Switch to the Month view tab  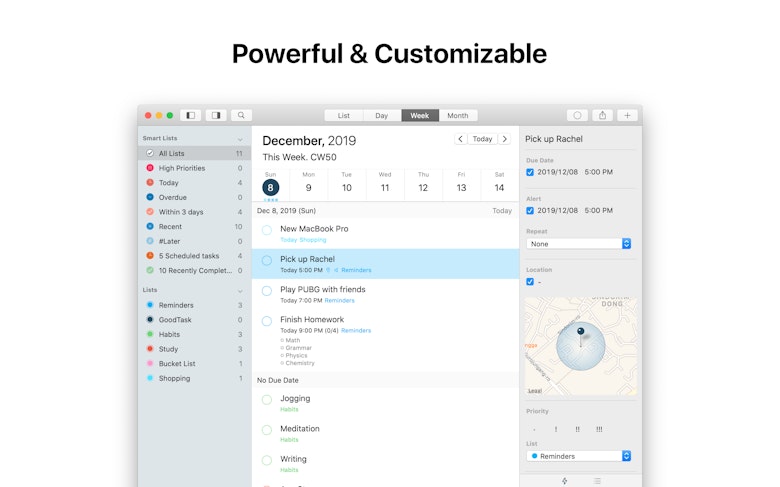click(457, 115)
